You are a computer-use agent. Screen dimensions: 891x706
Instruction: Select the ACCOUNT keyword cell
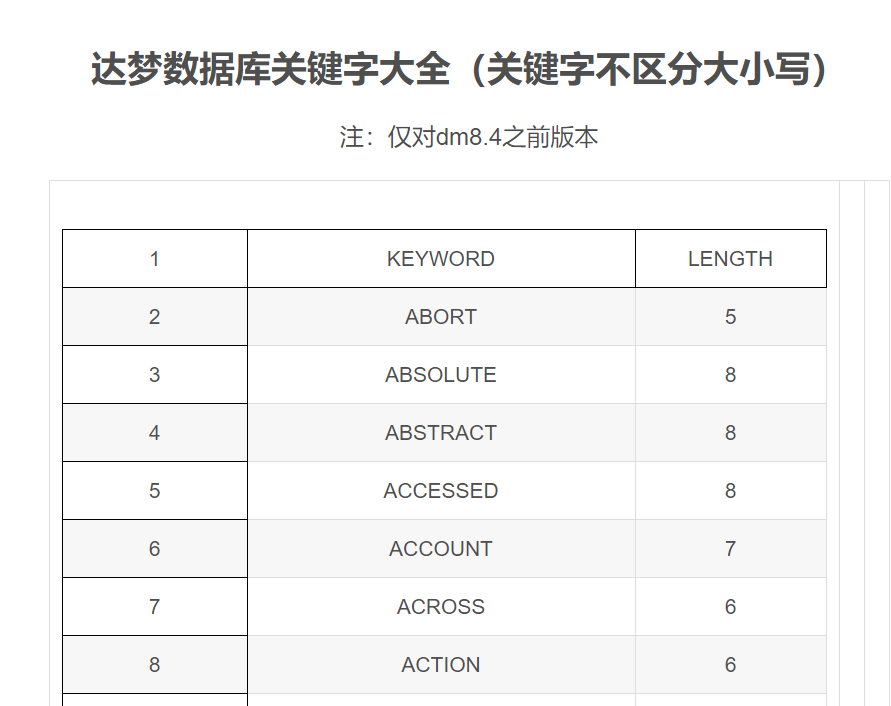[441, 549]
